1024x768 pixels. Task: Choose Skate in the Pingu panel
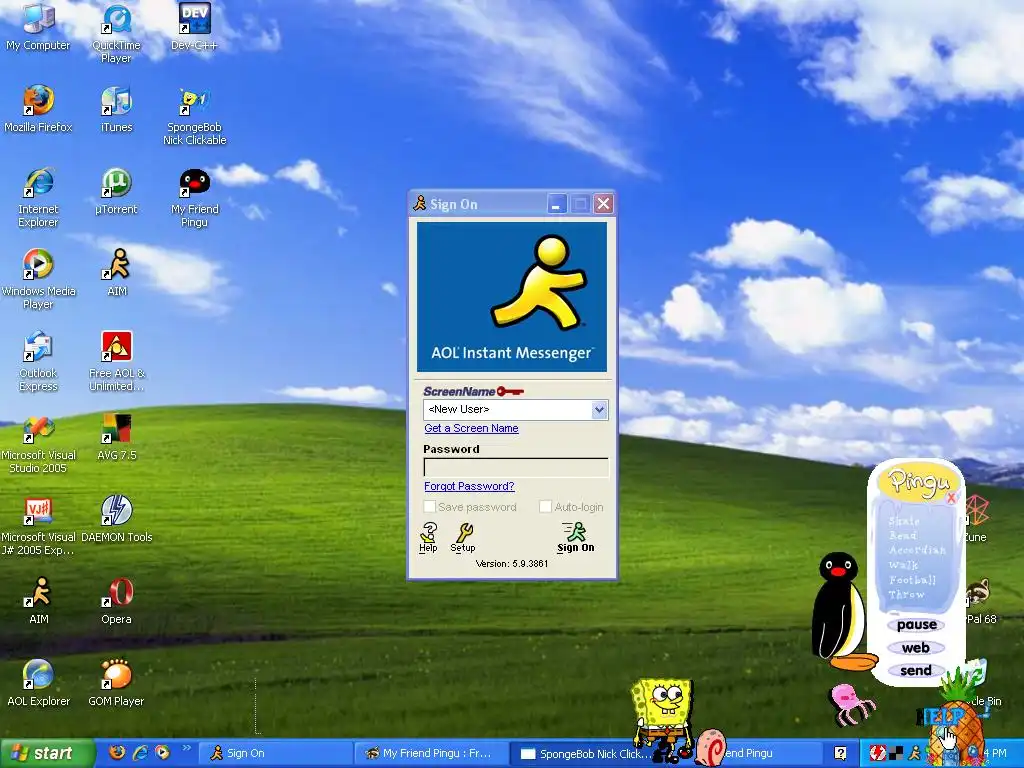(904, 521)
